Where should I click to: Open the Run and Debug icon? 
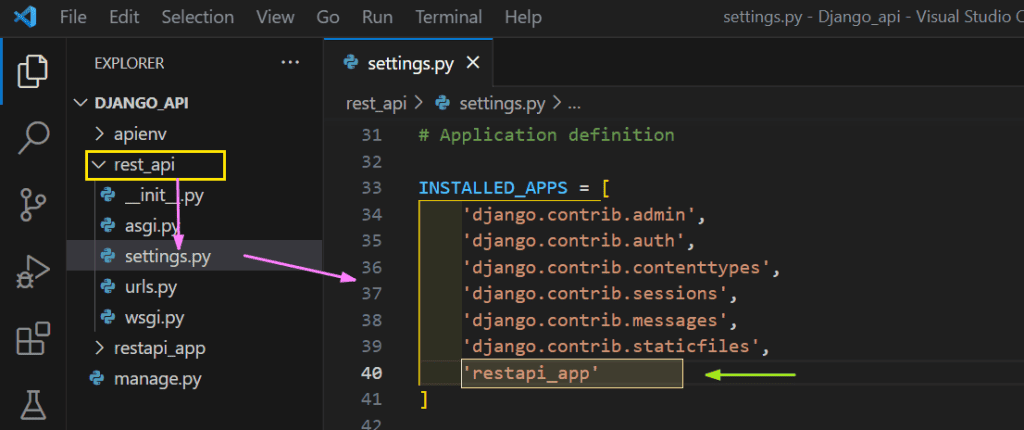pyautogui.click(x=33, y=272)
